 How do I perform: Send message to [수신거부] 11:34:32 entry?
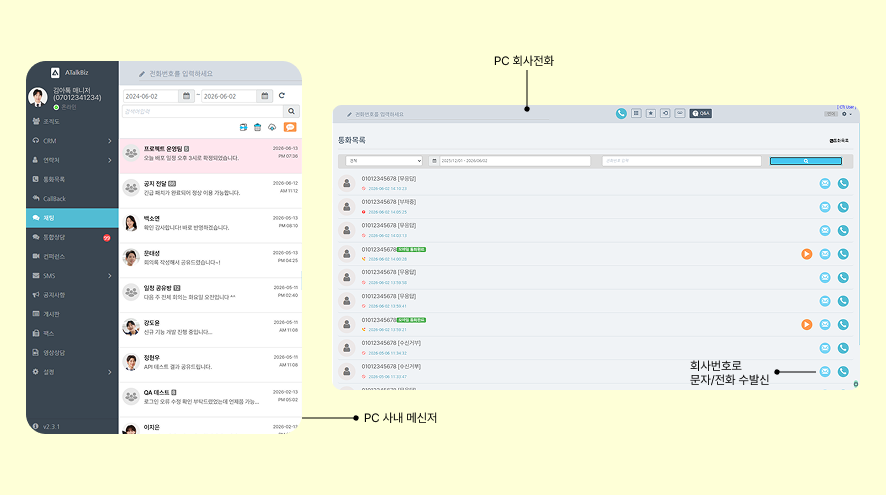coord(825,348)
